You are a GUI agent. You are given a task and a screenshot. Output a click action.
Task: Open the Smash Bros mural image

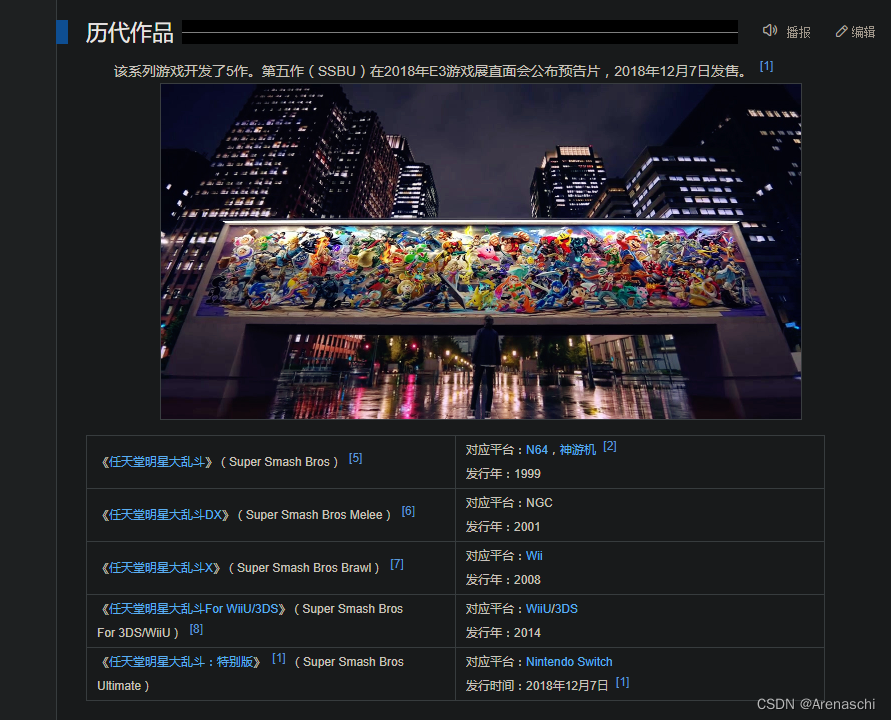pos(481,251)
